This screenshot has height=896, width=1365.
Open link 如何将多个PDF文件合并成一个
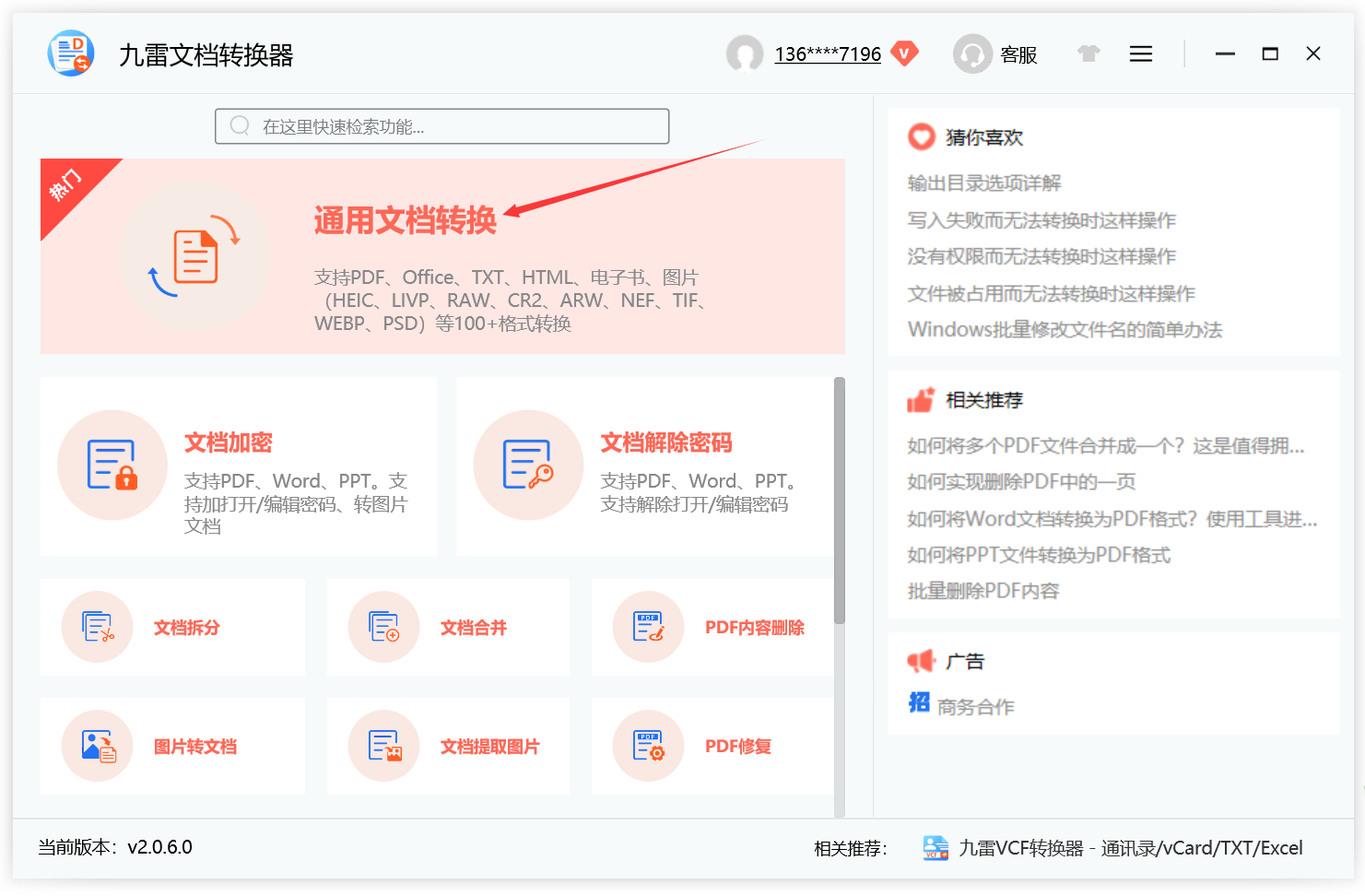coord(1106,445)
